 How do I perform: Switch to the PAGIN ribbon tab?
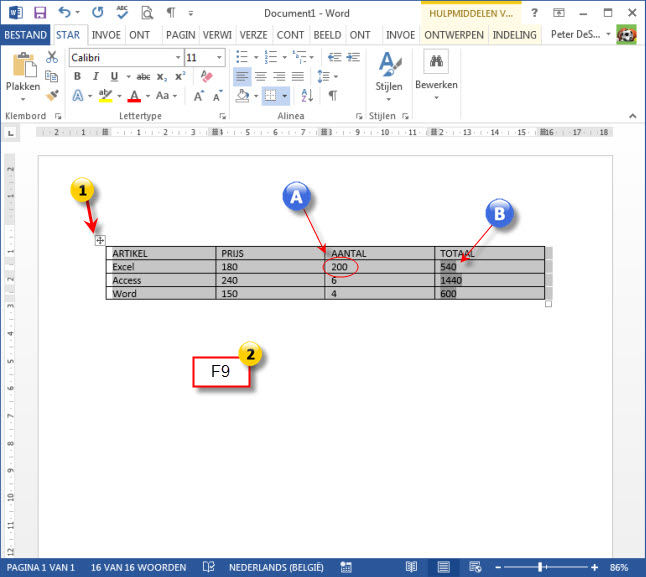tap(180, 35)
